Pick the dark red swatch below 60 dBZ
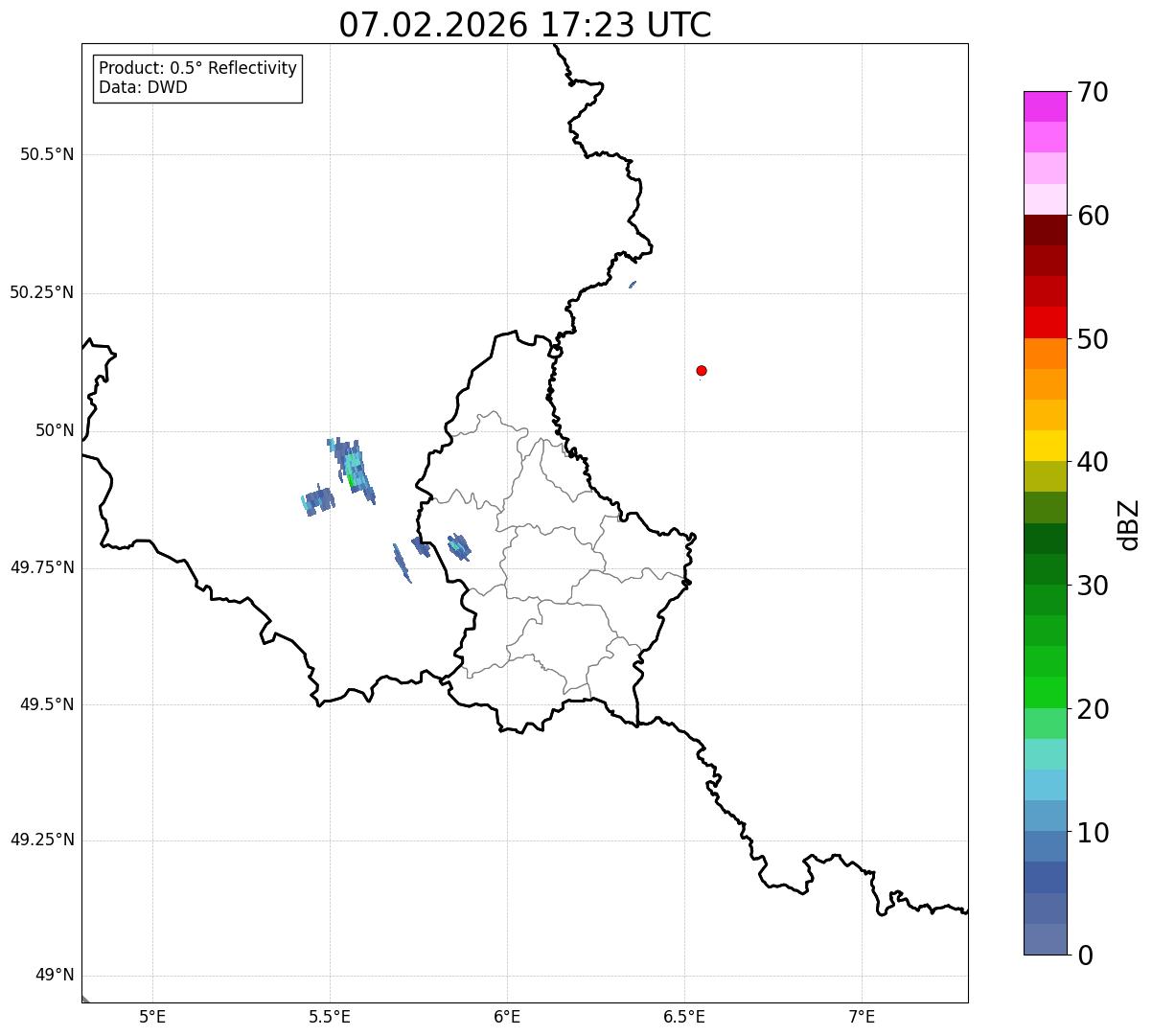The width and height of the screenshot is (1152, 1036). pos(1045,230)
